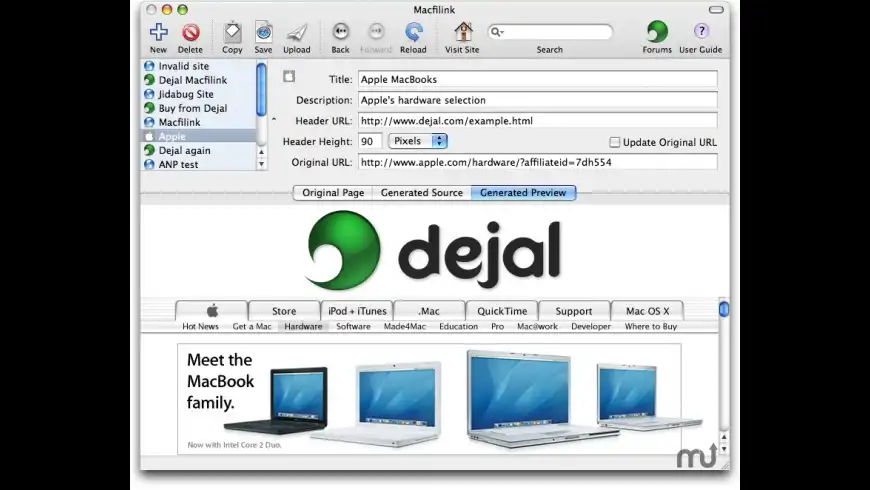Click the Hot News link
The height and width of the screenshot is (490, 870).
pos(200,326)
